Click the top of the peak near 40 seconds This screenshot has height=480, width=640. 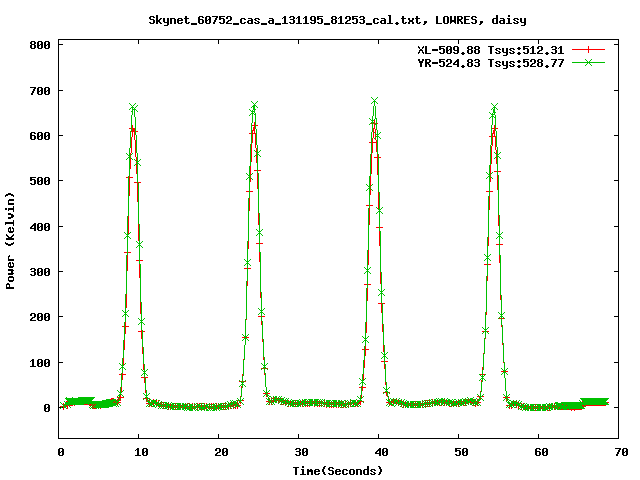click(374, 100)
